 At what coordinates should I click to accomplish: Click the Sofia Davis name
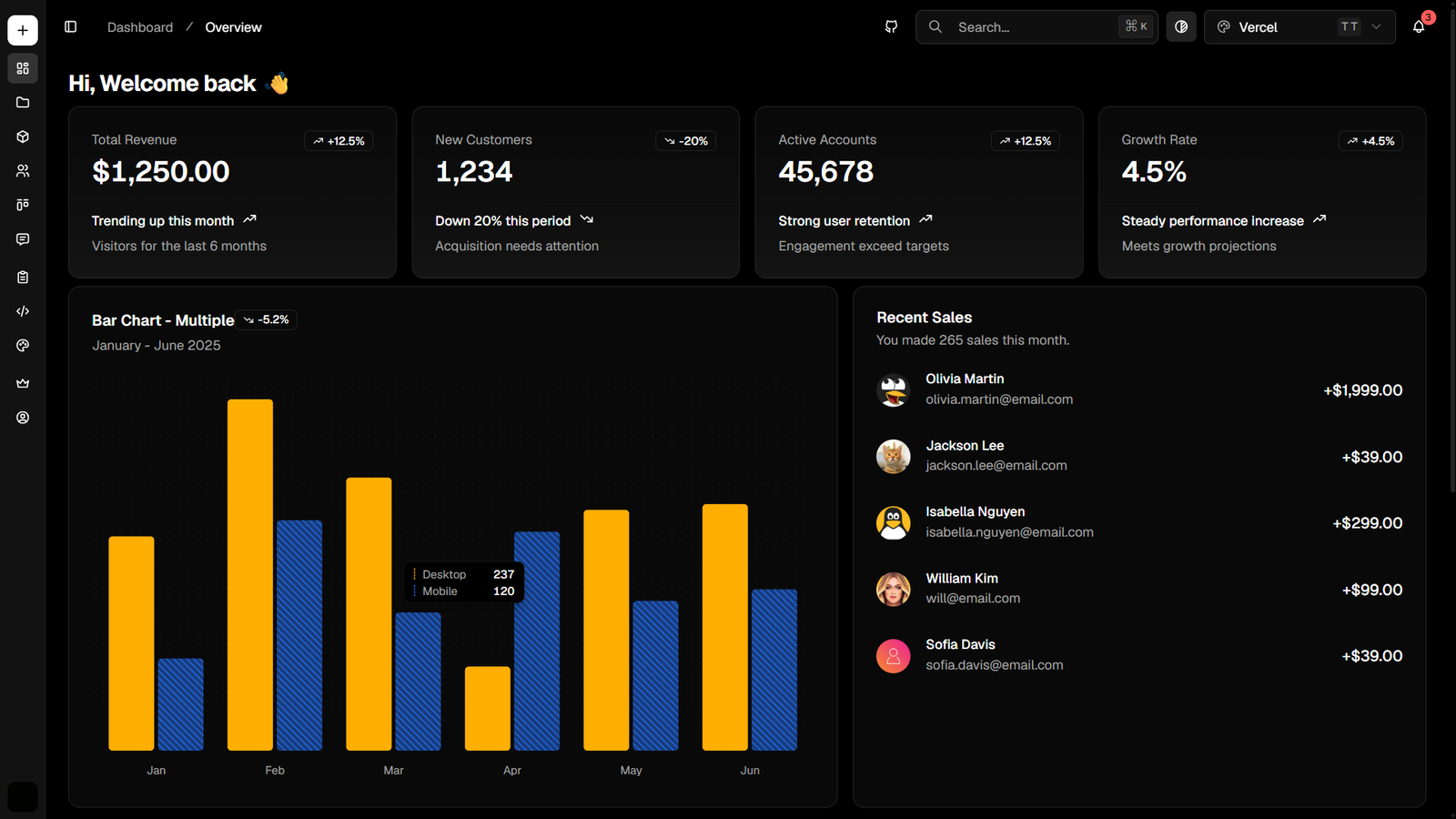pyautogui.click(x=960, y=644)
